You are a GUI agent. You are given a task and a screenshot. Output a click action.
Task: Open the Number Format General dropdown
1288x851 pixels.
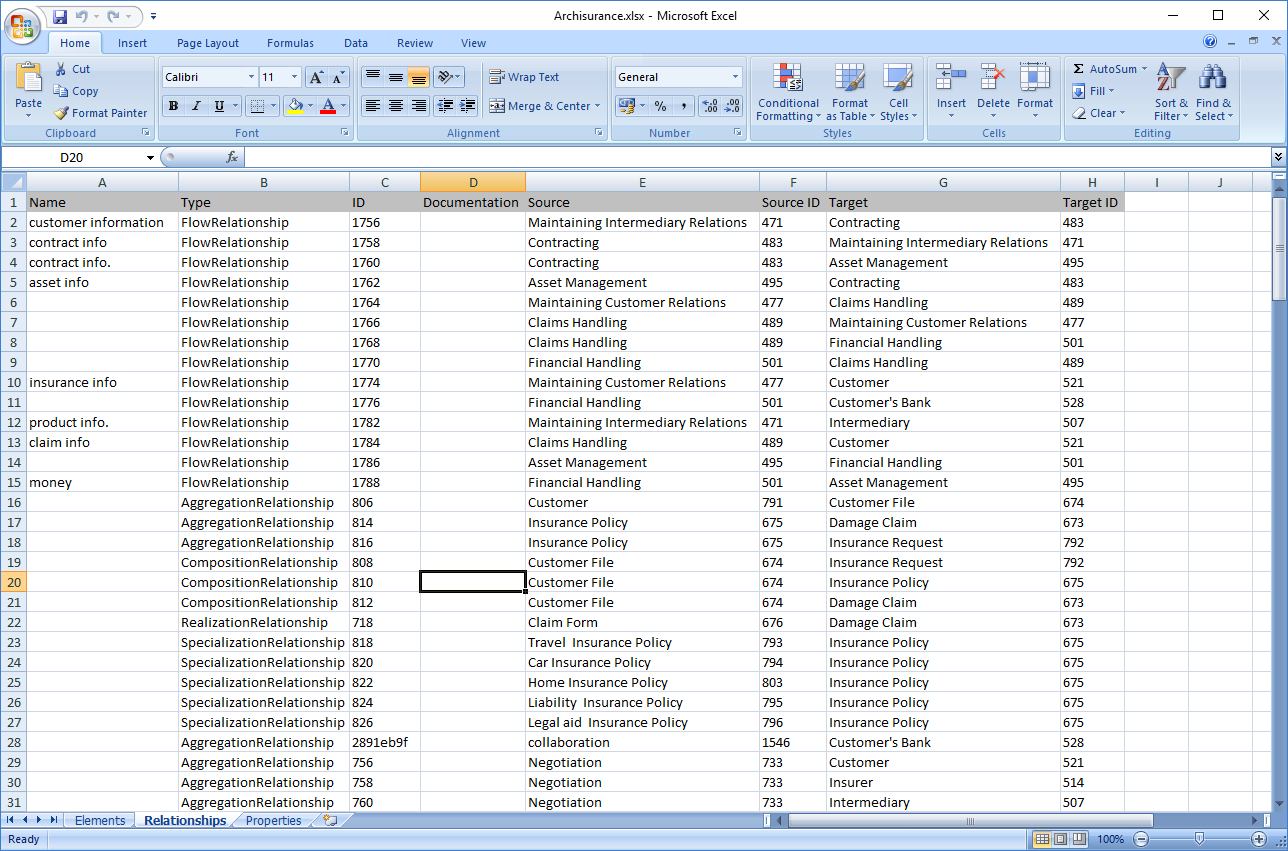click(x=735, y=77)
